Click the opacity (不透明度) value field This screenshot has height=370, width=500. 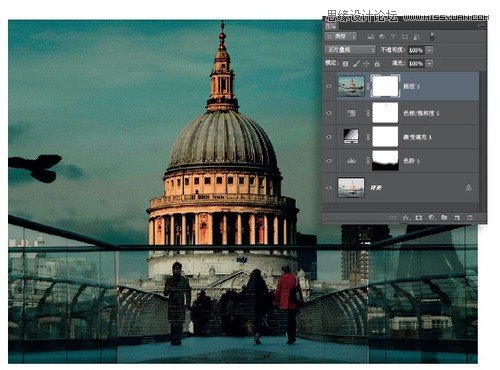416,50
